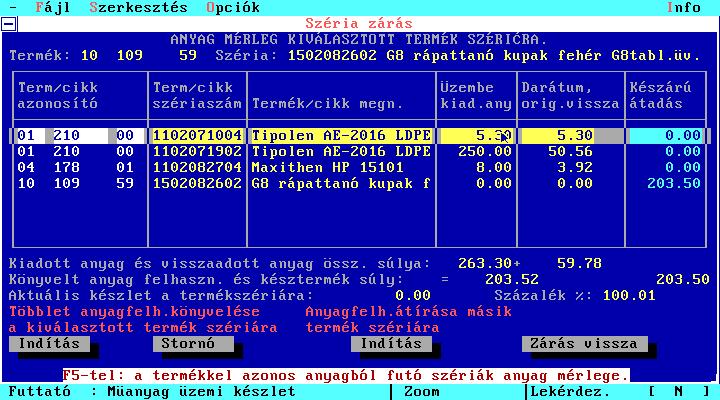Click the 203.50 Készárú átadás cell in table
Viewport: 720px width, 400px height.
674,184
